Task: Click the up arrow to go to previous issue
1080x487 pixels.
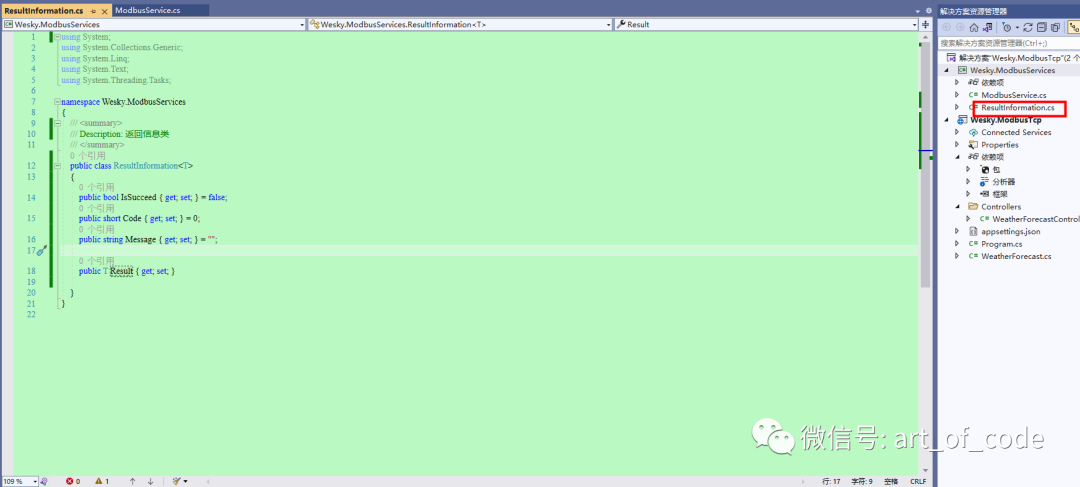Action: [132, 481]
